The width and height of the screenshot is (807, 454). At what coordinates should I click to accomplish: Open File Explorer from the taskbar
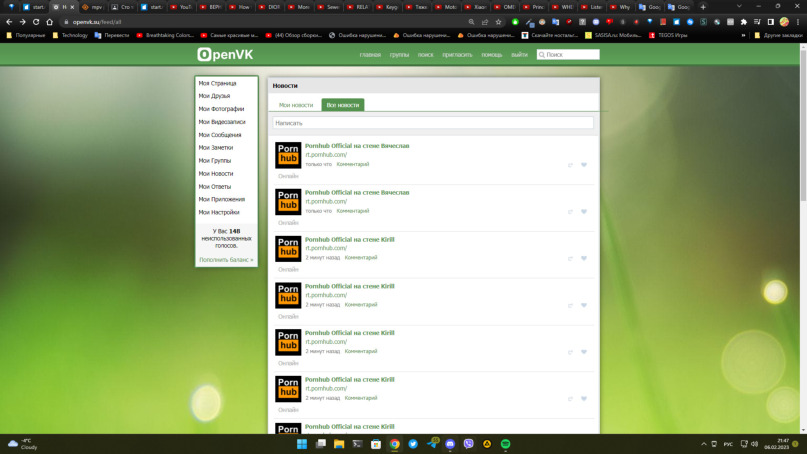pos(339,444)
